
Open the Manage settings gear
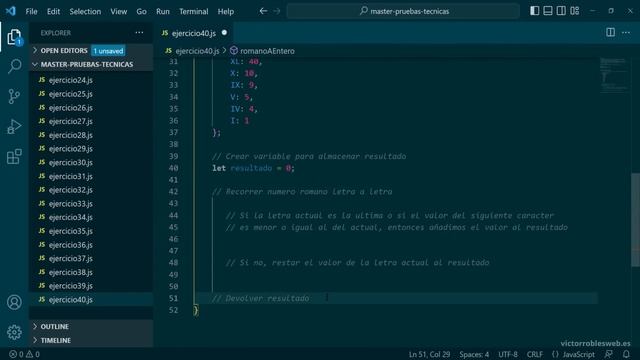(x=14, y=332)
